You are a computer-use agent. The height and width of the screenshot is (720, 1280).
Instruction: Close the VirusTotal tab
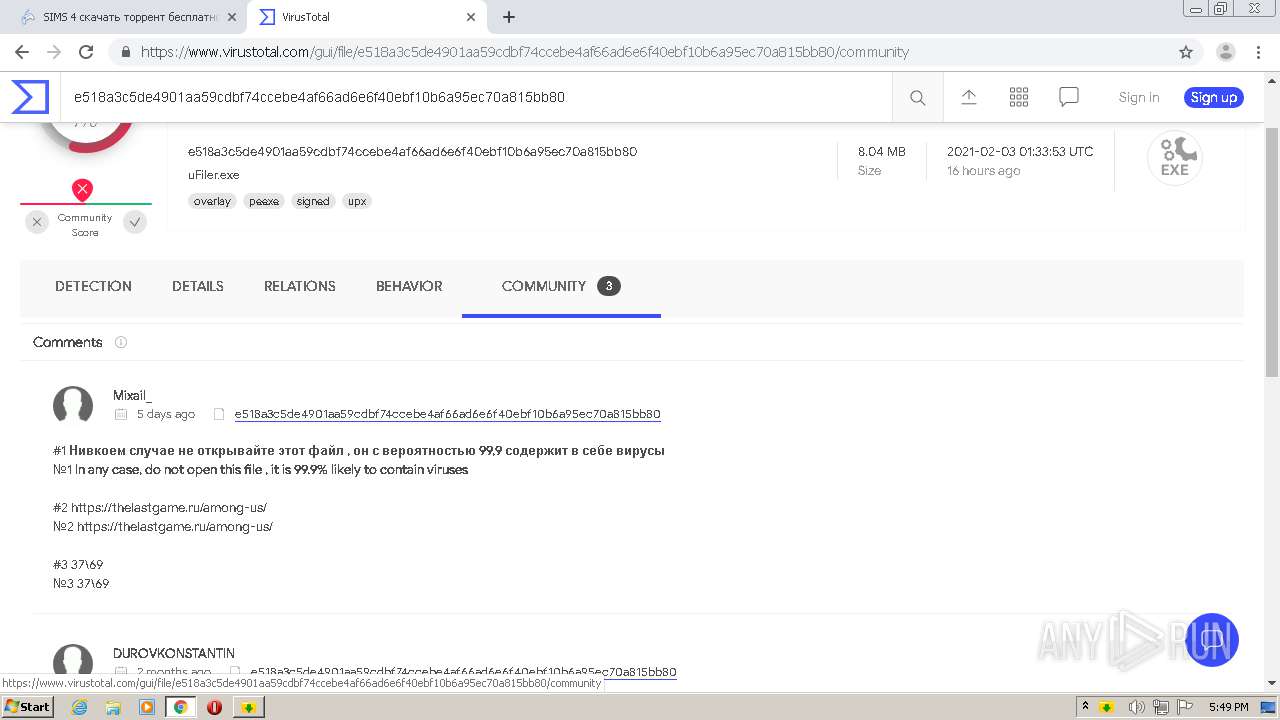coord(471,17)
